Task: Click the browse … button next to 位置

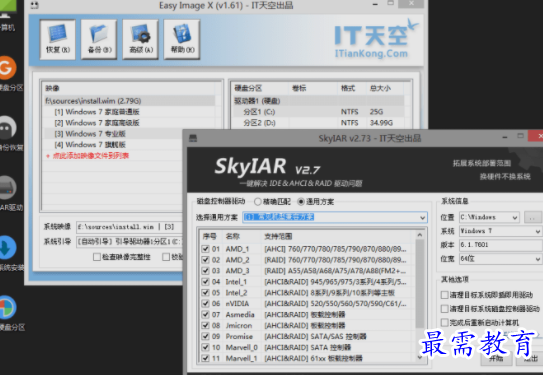Action: coord(533,217)
